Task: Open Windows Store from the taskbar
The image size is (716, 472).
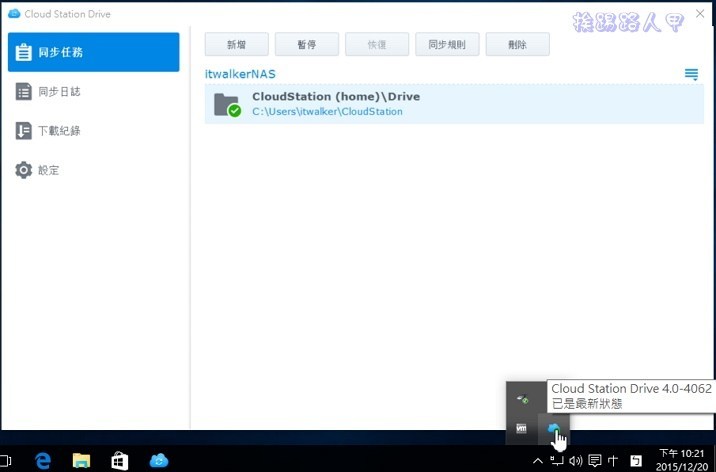Action: point(119,460)
